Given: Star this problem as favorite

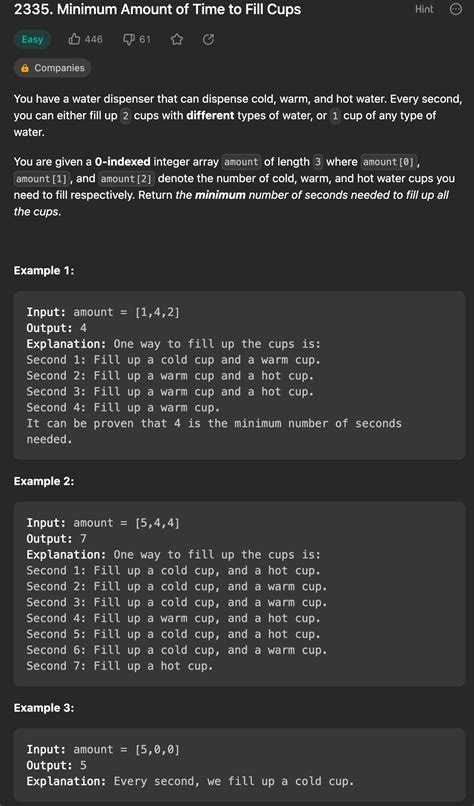Looking at the screenshot, I should click(x=177, y=40).
